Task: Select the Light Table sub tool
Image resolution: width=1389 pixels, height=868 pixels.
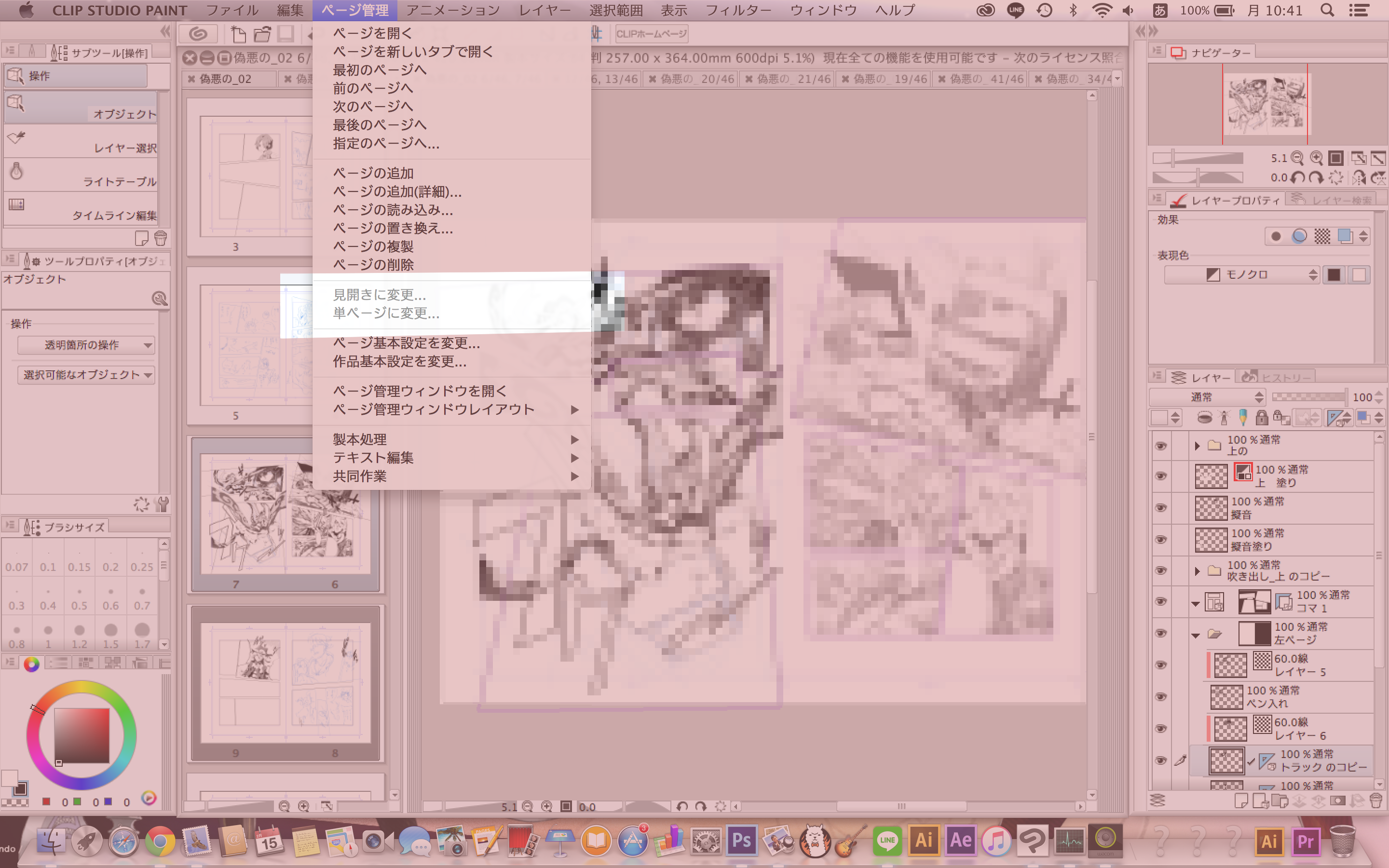Action: [x=81, y=175]
